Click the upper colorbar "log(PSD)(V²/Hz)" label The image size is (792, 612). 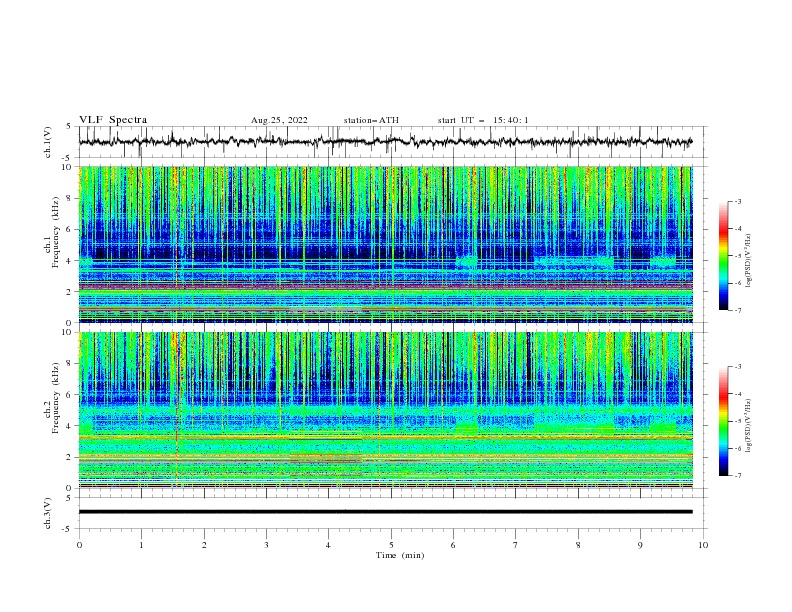pyautogui.click(x=749, y=261)
